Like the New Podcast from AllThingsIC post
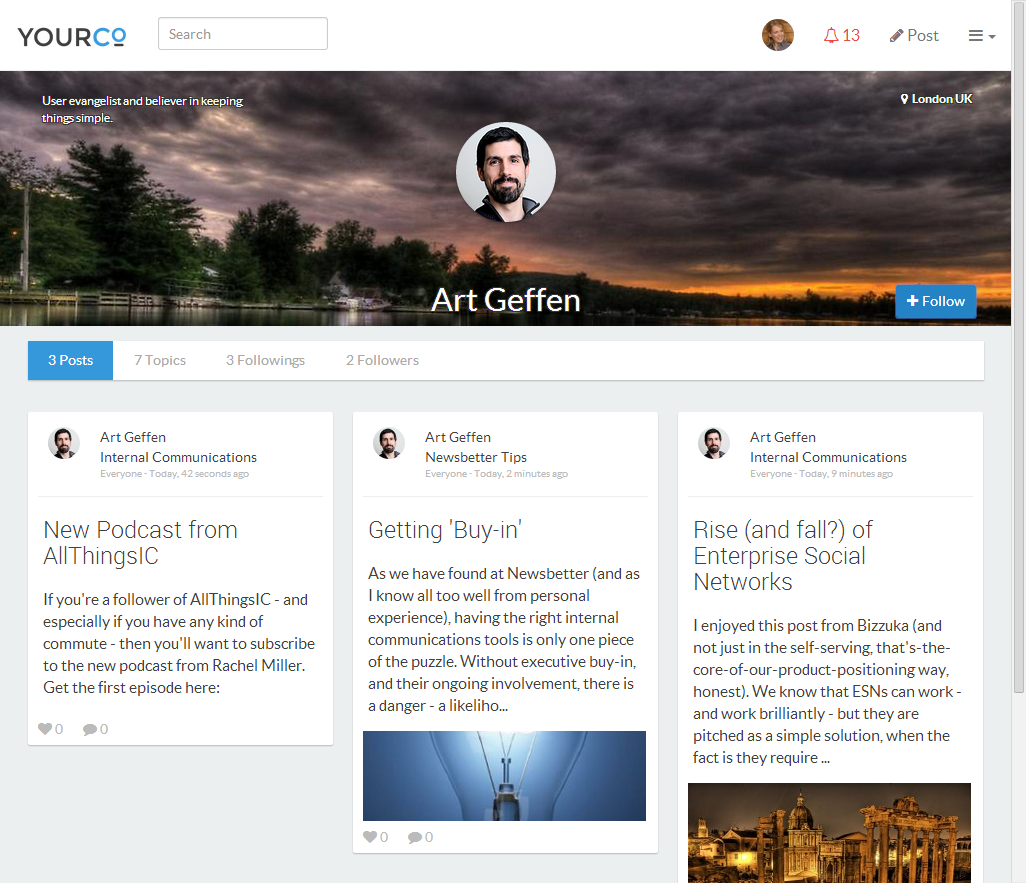Viewport: 1026px width, 883px height. click(46, 729)
